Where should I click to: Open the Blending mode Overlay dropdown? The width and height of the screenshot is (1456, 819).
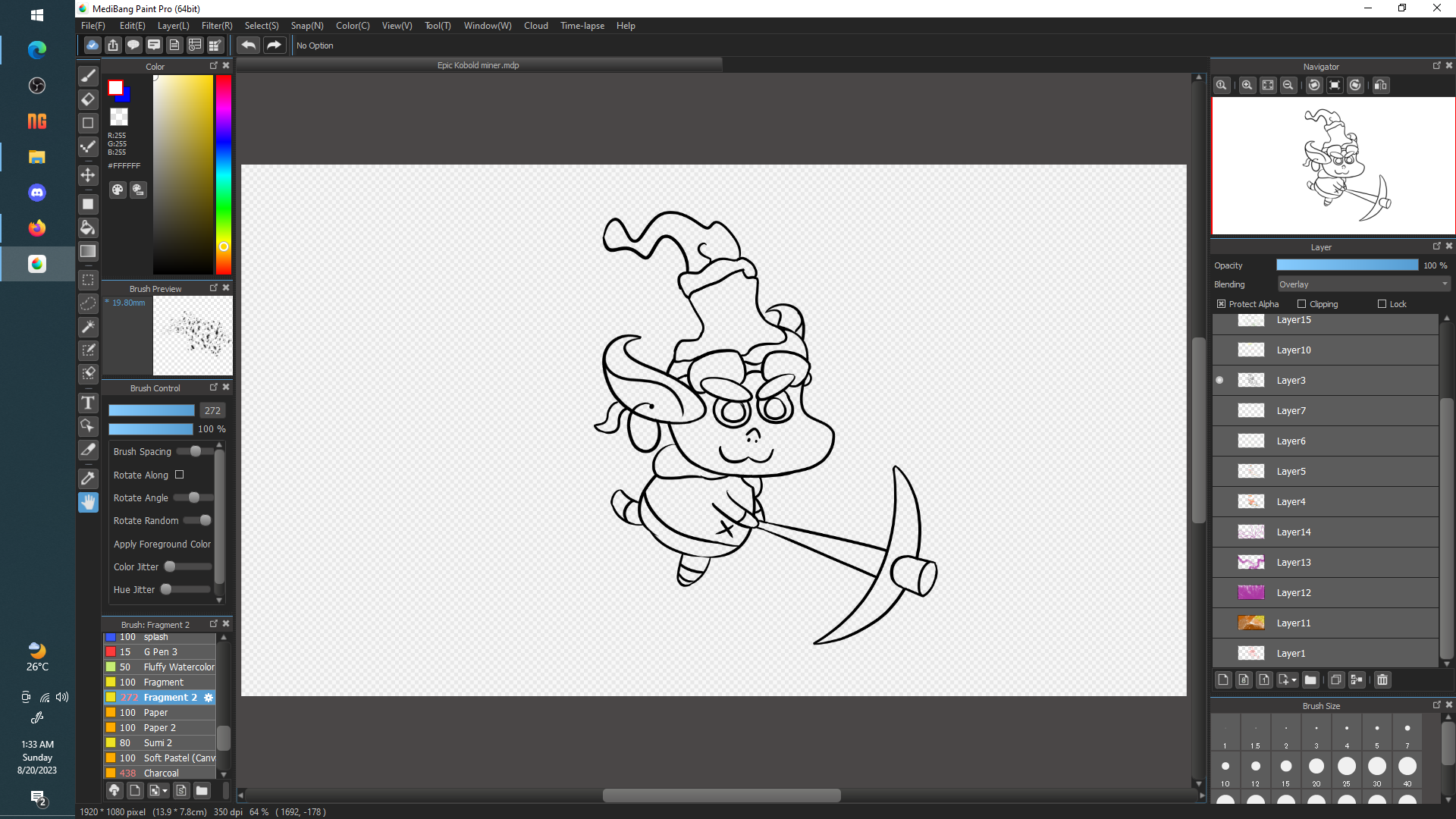[x=1363, y=284]
